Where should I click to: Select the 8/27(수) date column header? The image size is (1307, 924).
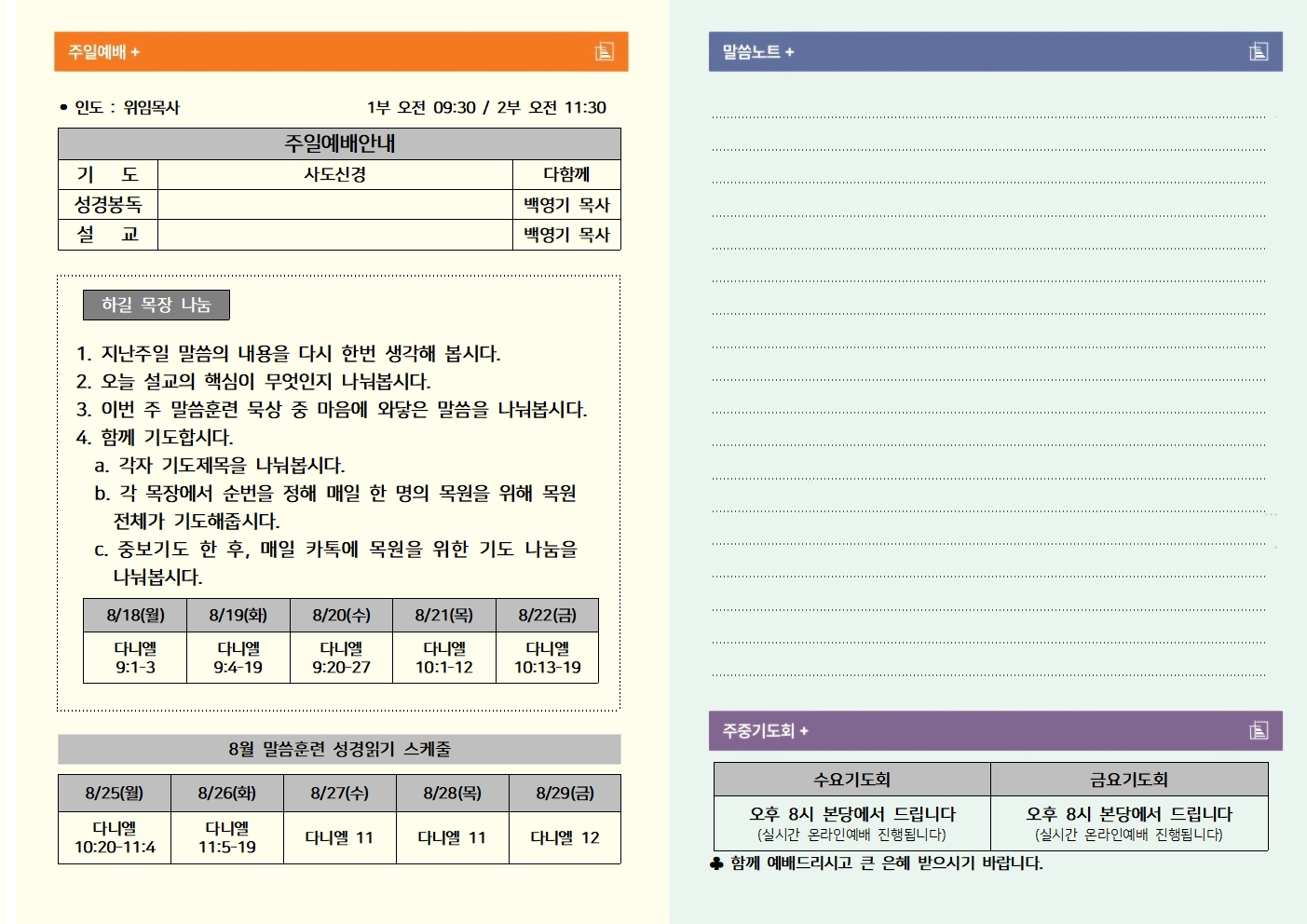[x=339, y=794]
